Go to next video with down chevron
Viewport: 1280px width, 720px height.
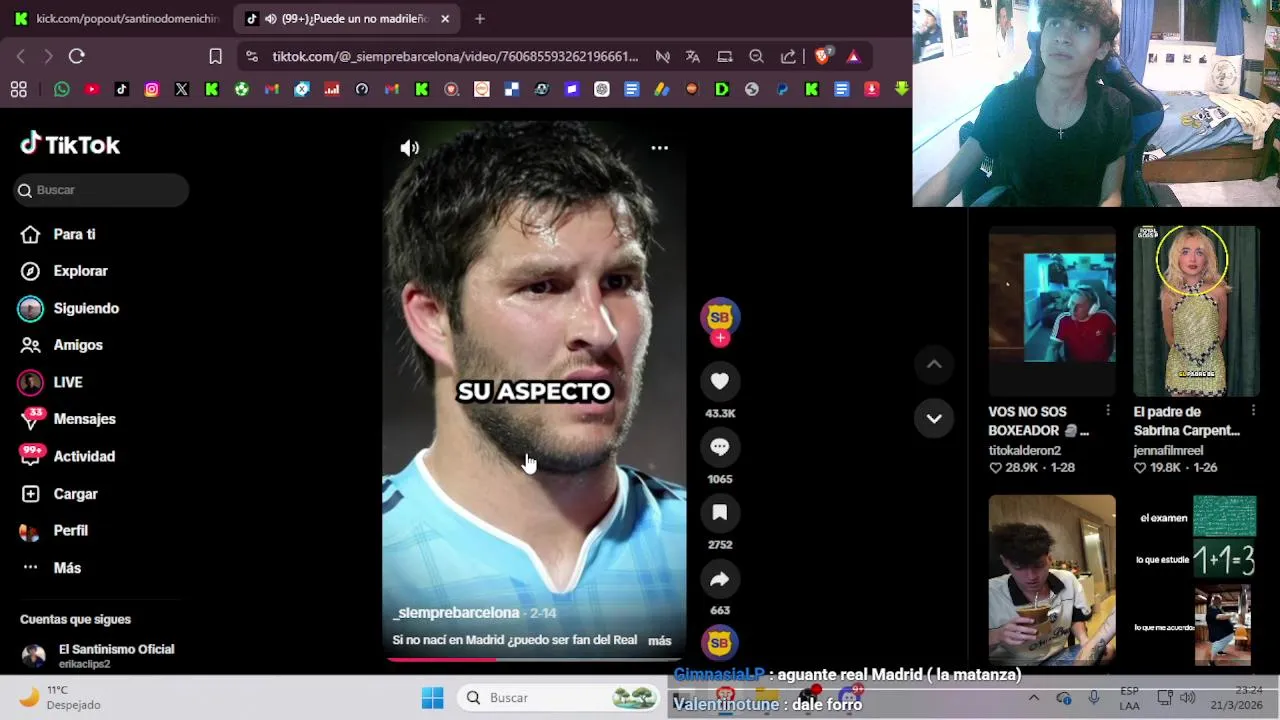934,419
